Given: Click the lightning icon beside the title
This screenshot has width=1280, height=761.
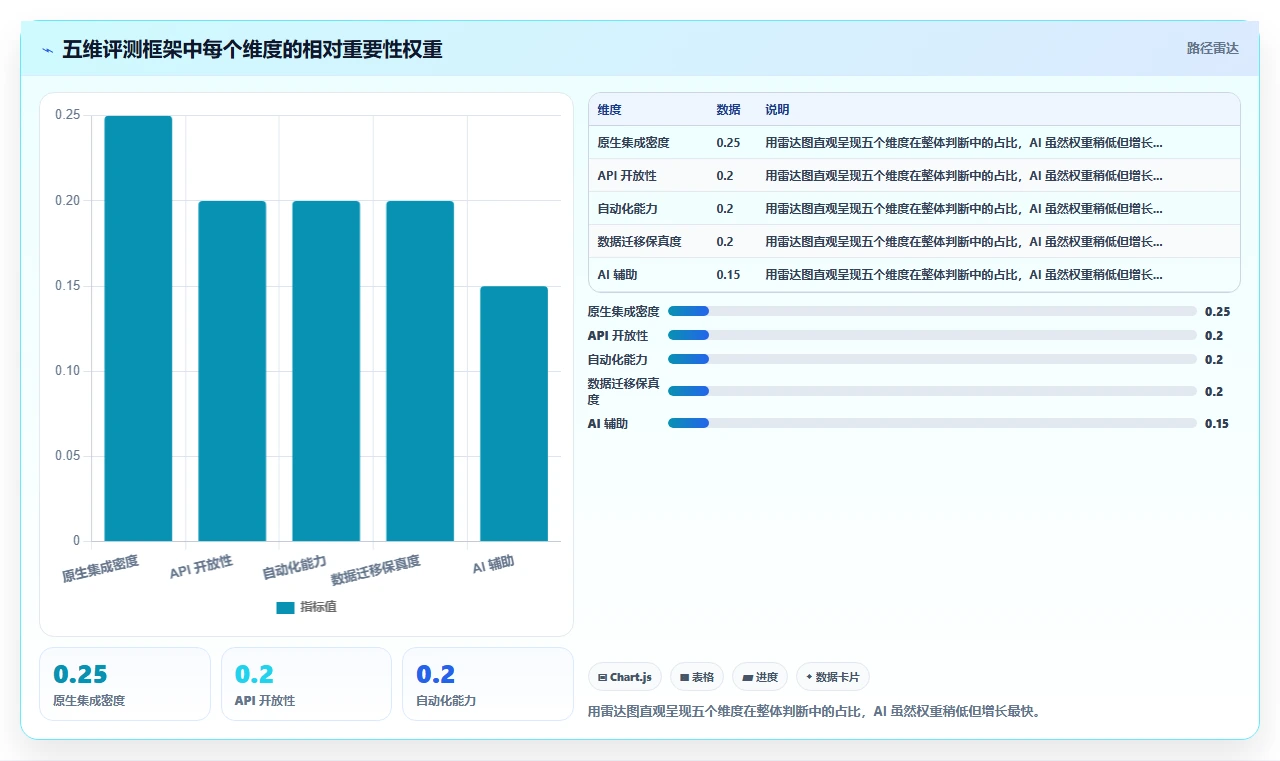Looking at the screenshot, I should click(48, 50).
